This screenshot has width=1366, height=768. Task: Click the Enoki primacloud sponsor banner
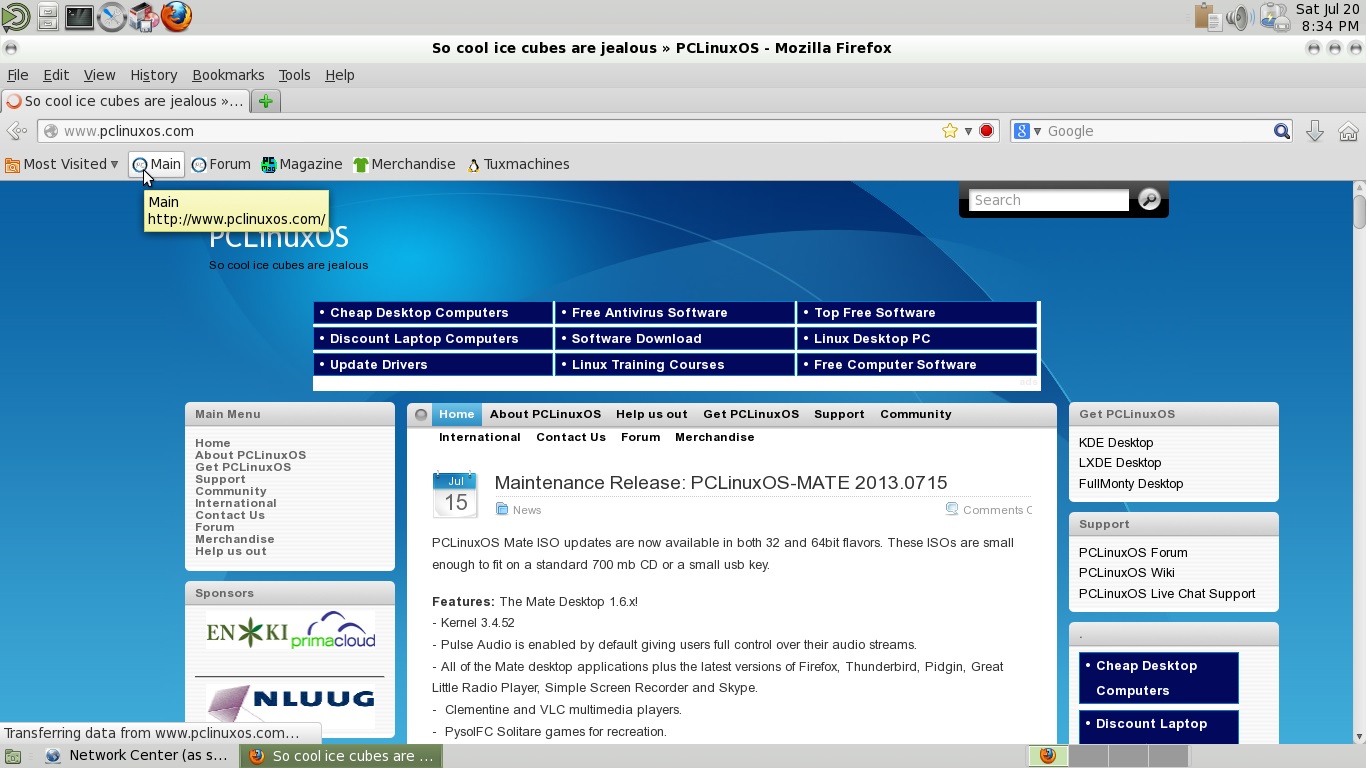click(x=290, y=632)
